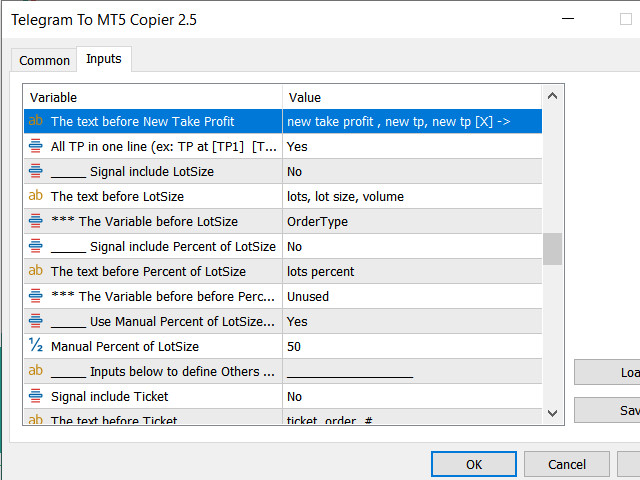Select the Inputs tab

(104, 59)
